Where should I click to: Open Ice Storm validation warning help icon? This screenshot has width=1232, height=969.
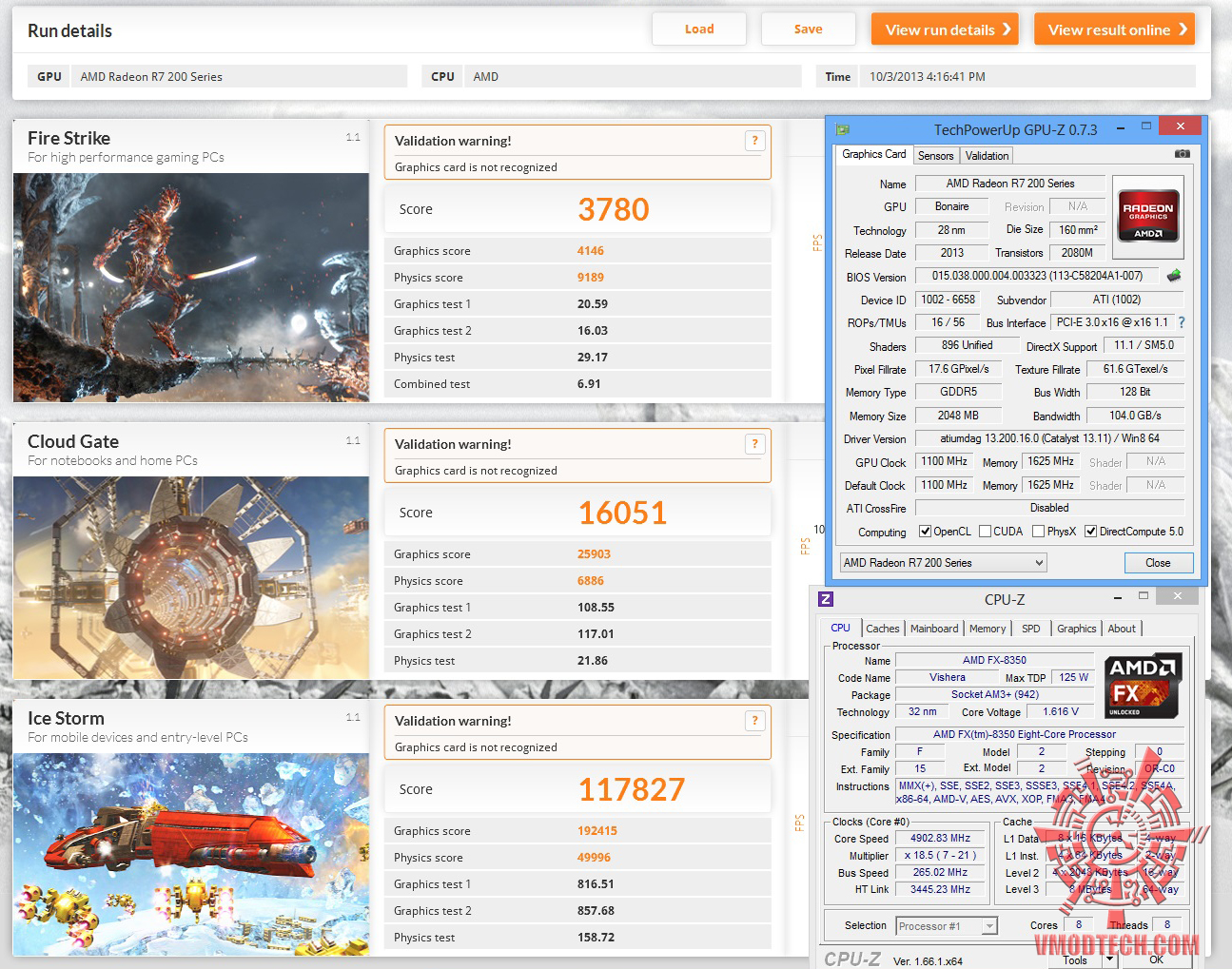[x=754, y=721]
